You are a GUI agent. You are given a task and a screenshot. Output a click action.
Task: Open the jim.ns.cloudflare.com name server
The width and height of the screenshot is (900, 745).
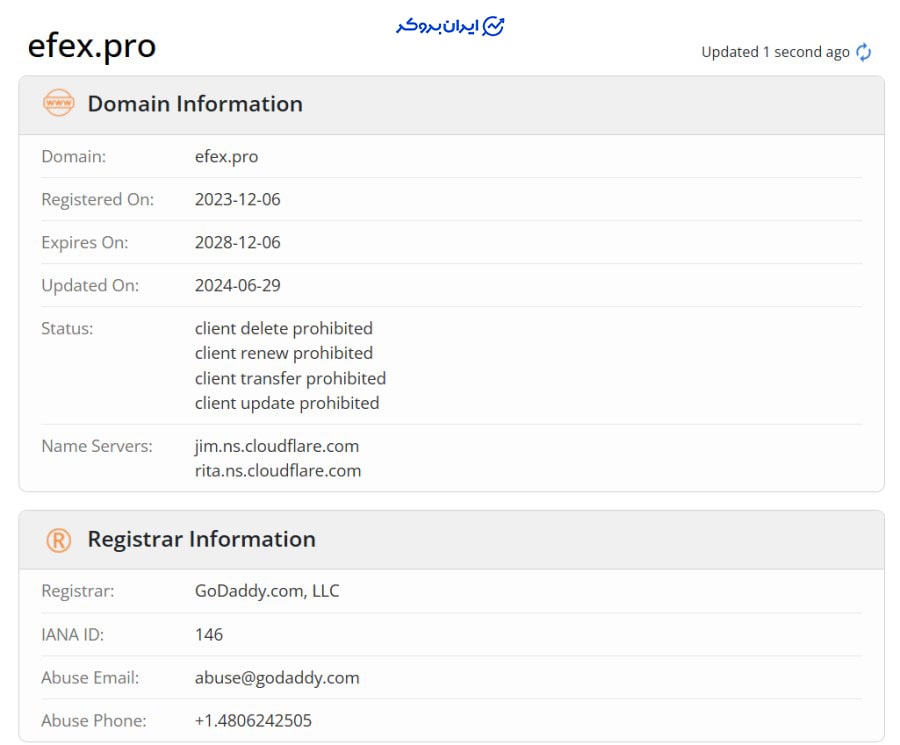coord(276,446)
